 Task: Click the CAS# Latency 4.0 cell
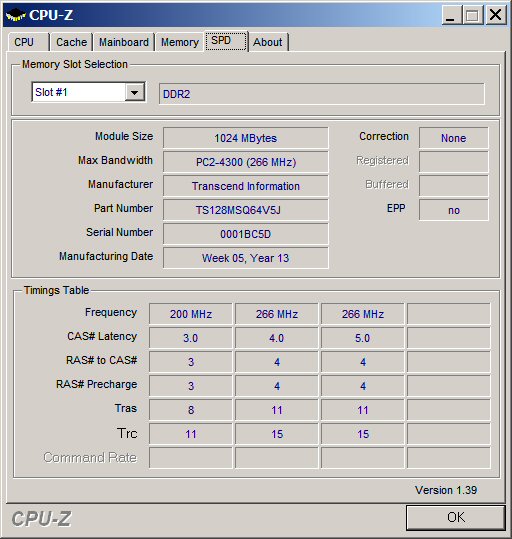pos(277,338)
